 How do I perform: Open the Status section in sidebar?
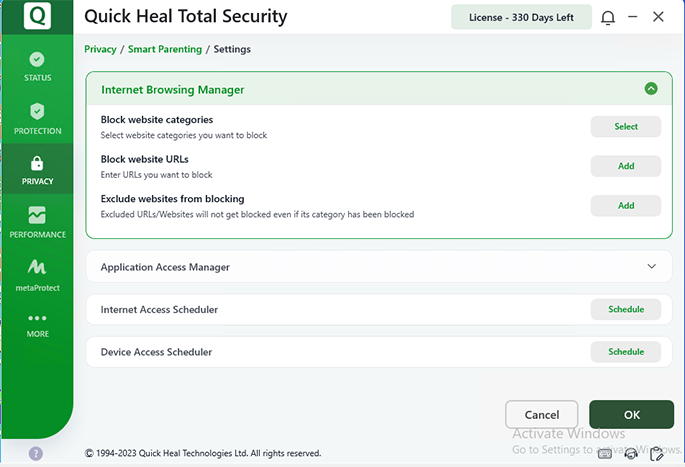[37, 66]
